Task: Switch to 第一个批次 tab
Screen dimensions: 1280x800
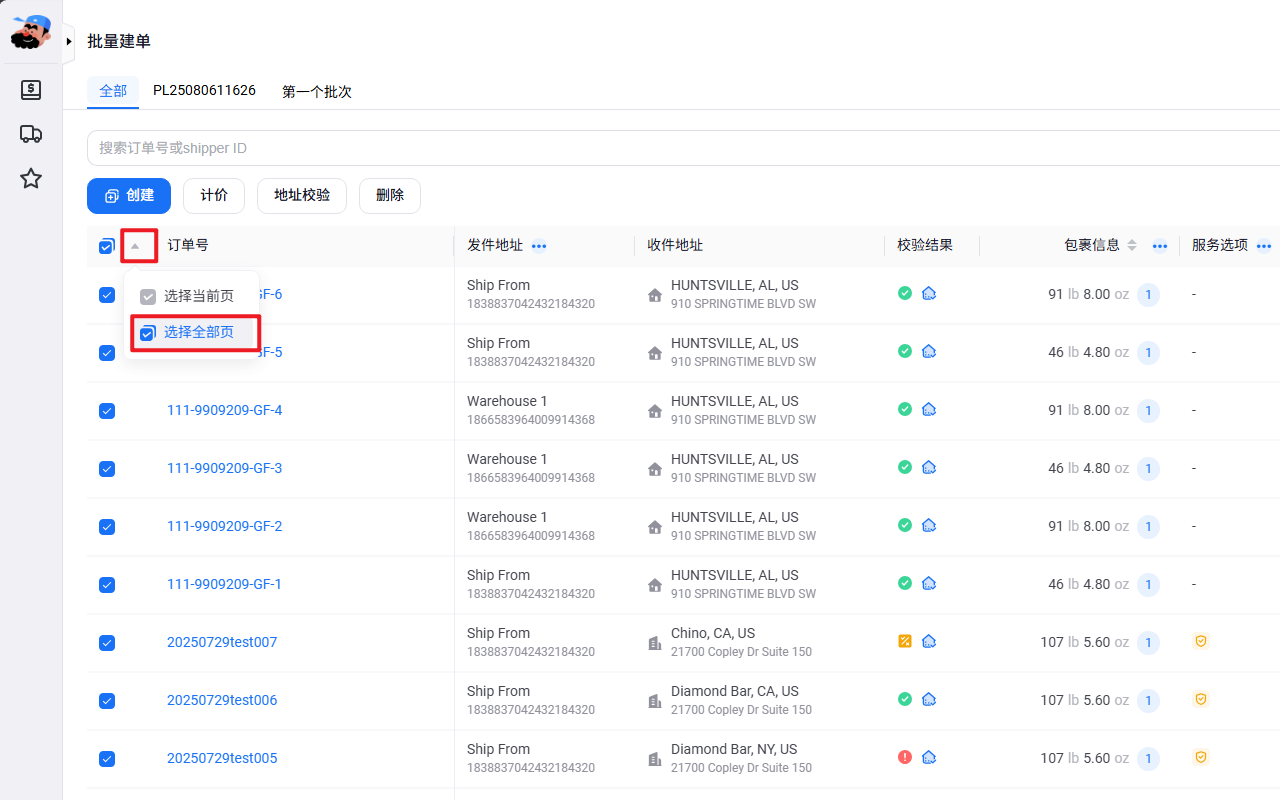Action: pyautogui.click(x=317, y=91)
